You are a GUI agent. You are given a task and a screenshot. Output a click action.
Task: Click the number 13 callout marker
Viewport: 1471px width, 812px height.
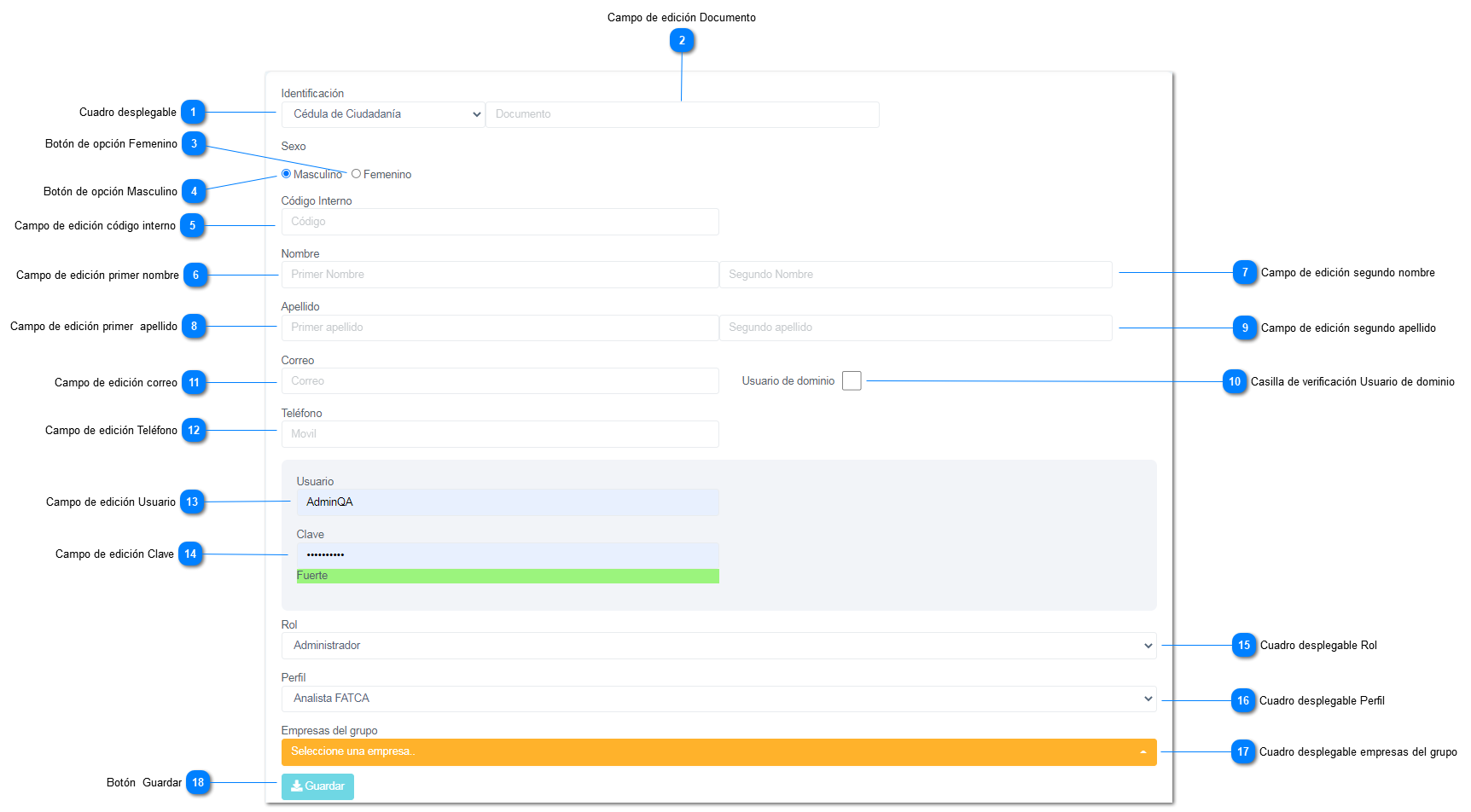192,502
